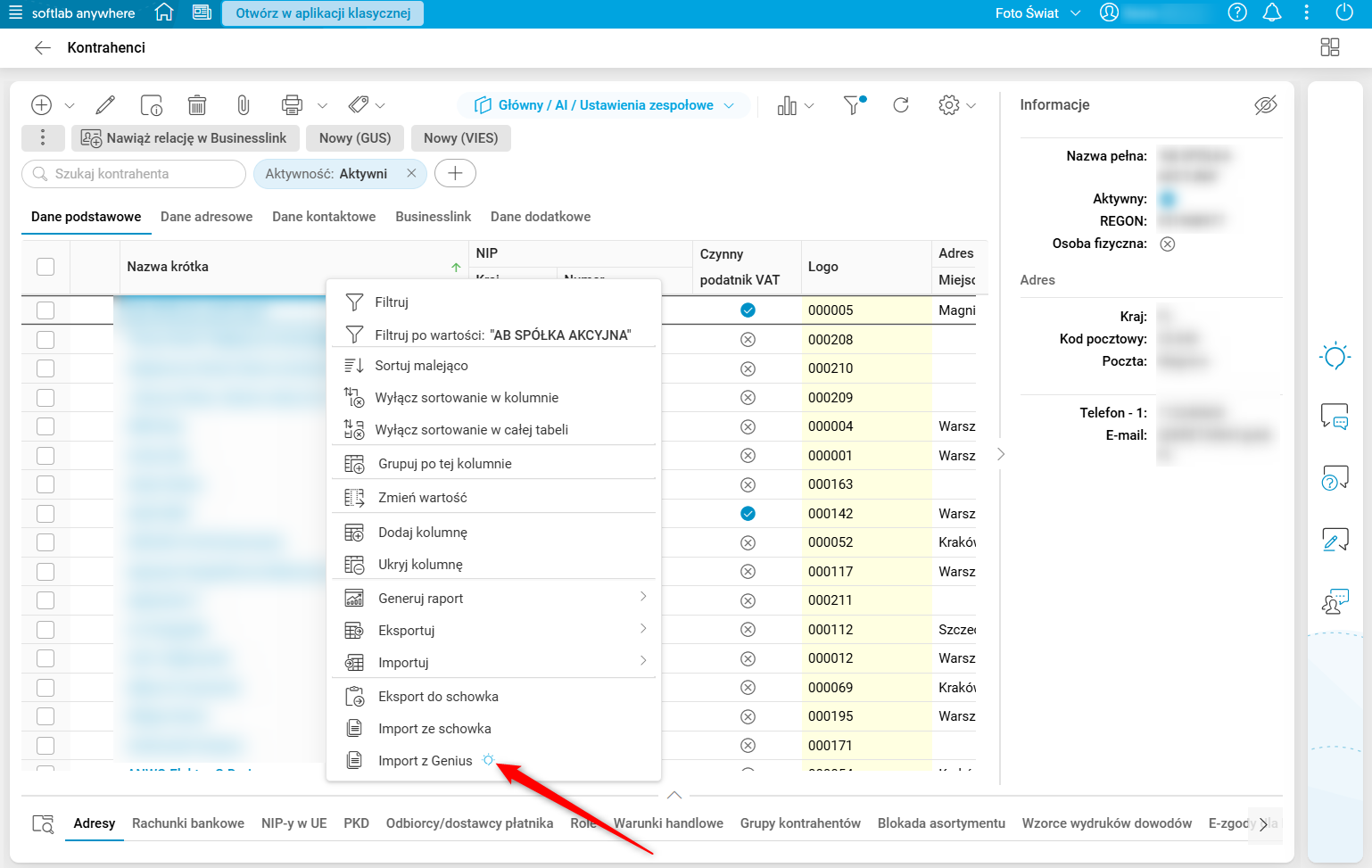Open the Główny / AI / Ustawienia zespołowe view dropdown
1372x868 pixels.
pos(604,105)
